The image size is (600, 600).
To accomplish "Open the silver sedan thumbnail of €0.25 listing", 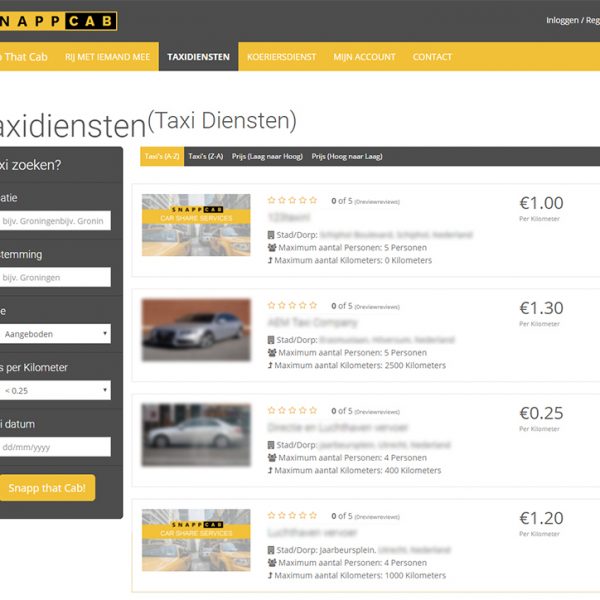I will 196,435.
